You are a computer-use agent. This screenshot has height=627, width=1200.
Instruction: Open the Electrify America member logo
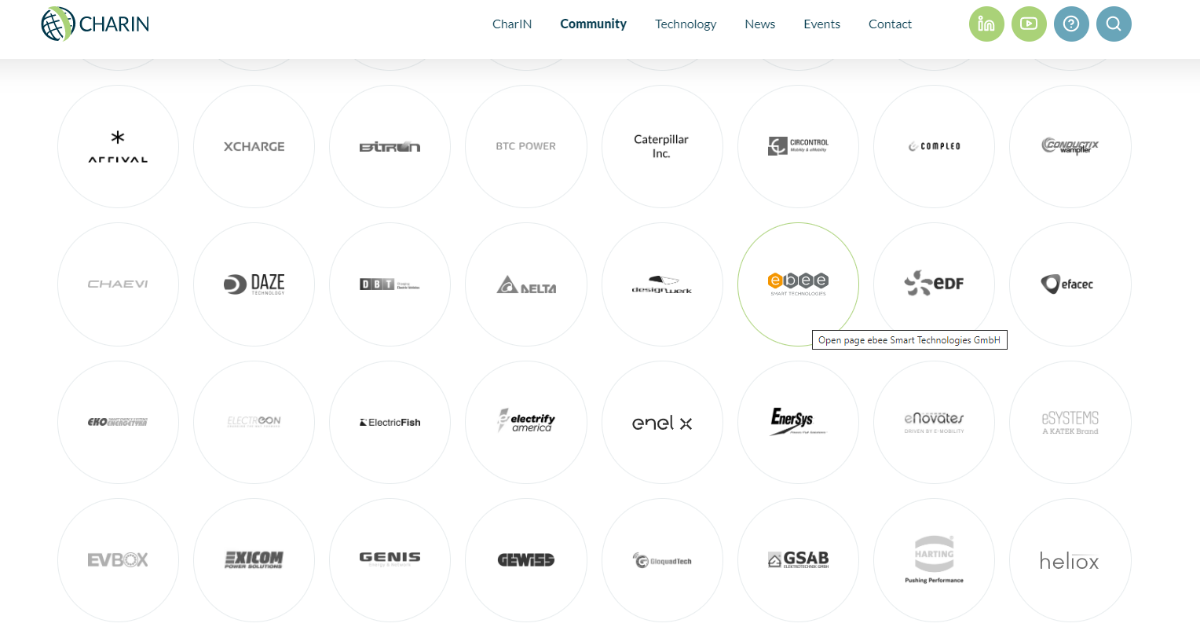pyautogui.click(x=526, y=422)
